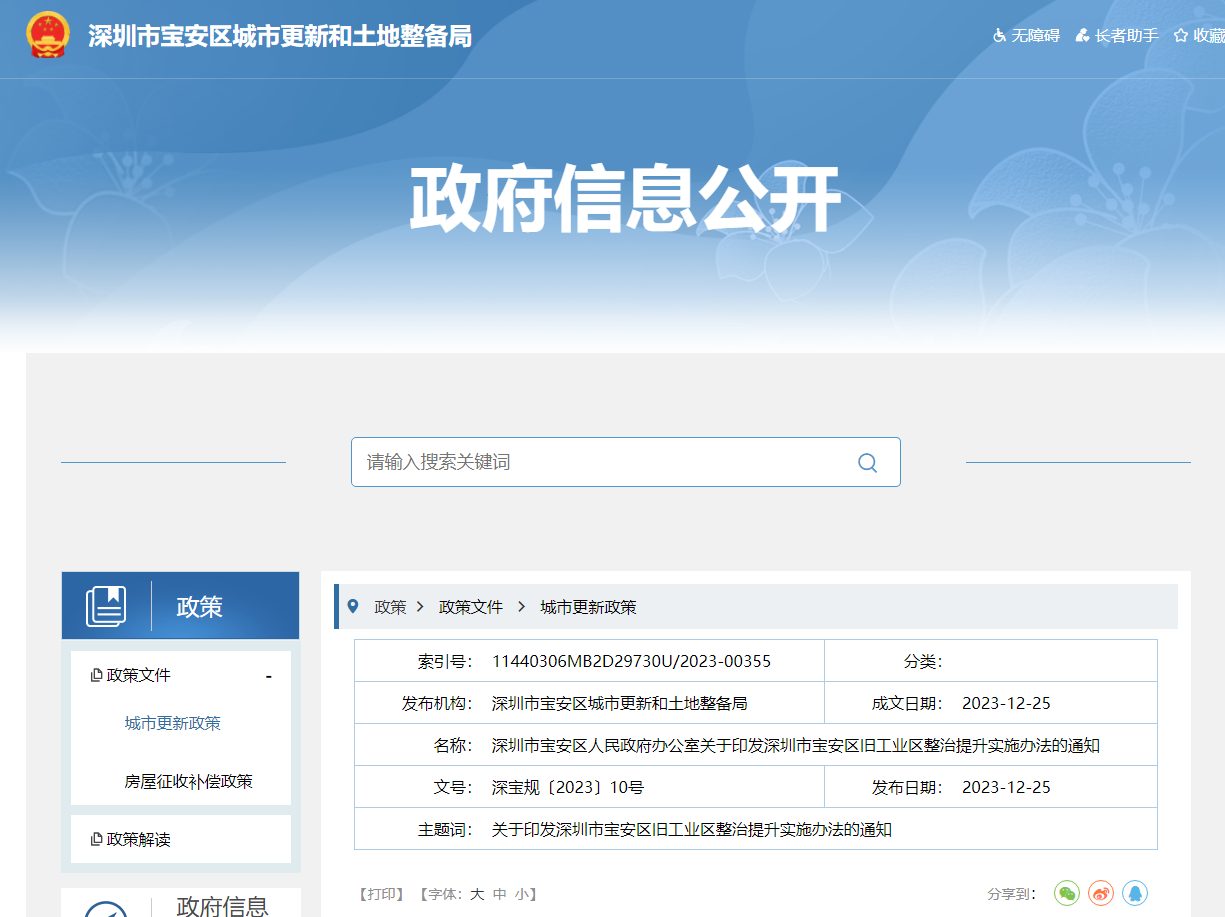Viewport: 1225px width, 917px height.
Task: Set font size to 中
Action: 499,894
